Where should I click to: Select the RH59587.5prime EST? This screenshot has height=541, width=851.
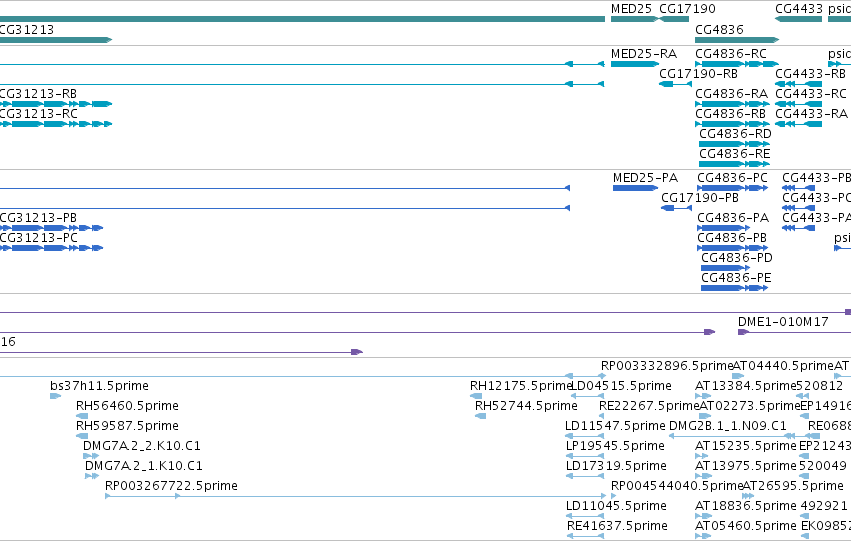point(82,436)
